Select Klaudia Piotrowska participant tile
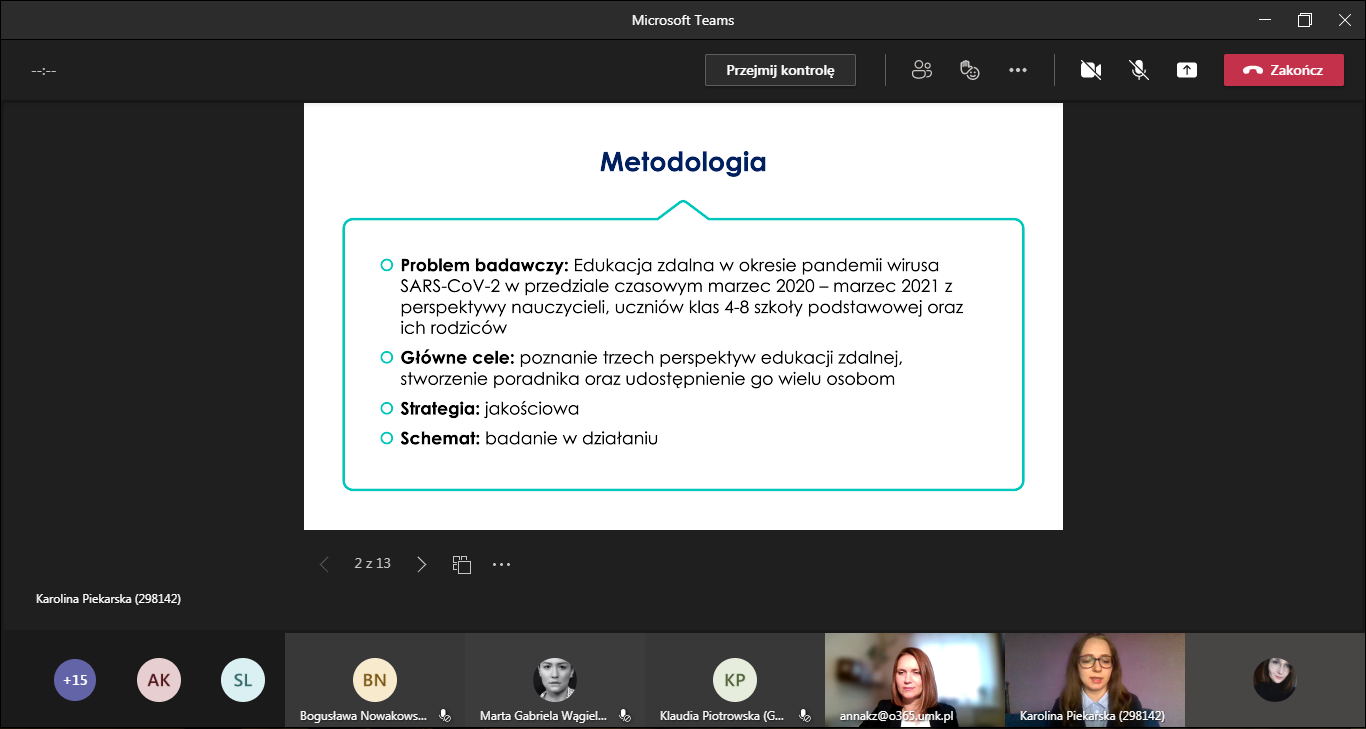The height and width of the screenshot is (729, 1366). pyautogui.click(x=735, y=680)
